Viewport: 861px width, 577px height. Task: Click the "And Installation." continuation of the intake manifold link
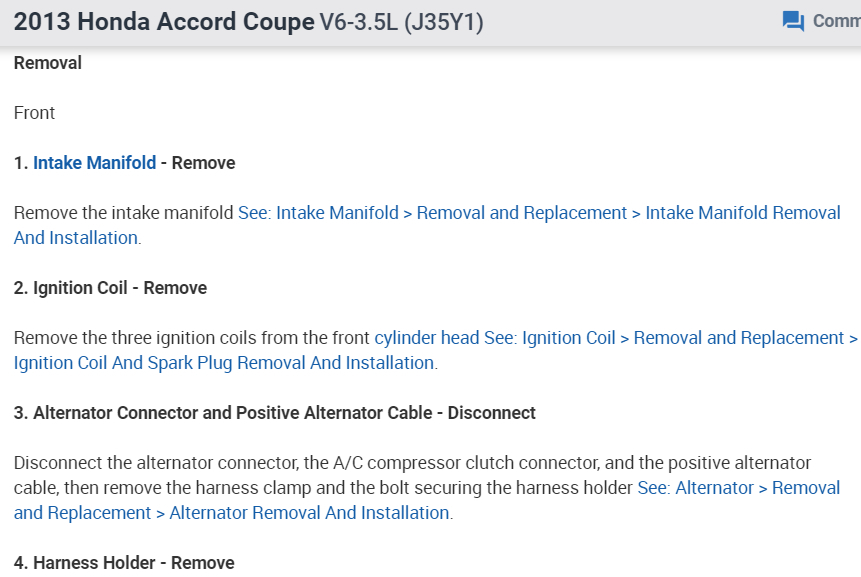tap(76, 238)
